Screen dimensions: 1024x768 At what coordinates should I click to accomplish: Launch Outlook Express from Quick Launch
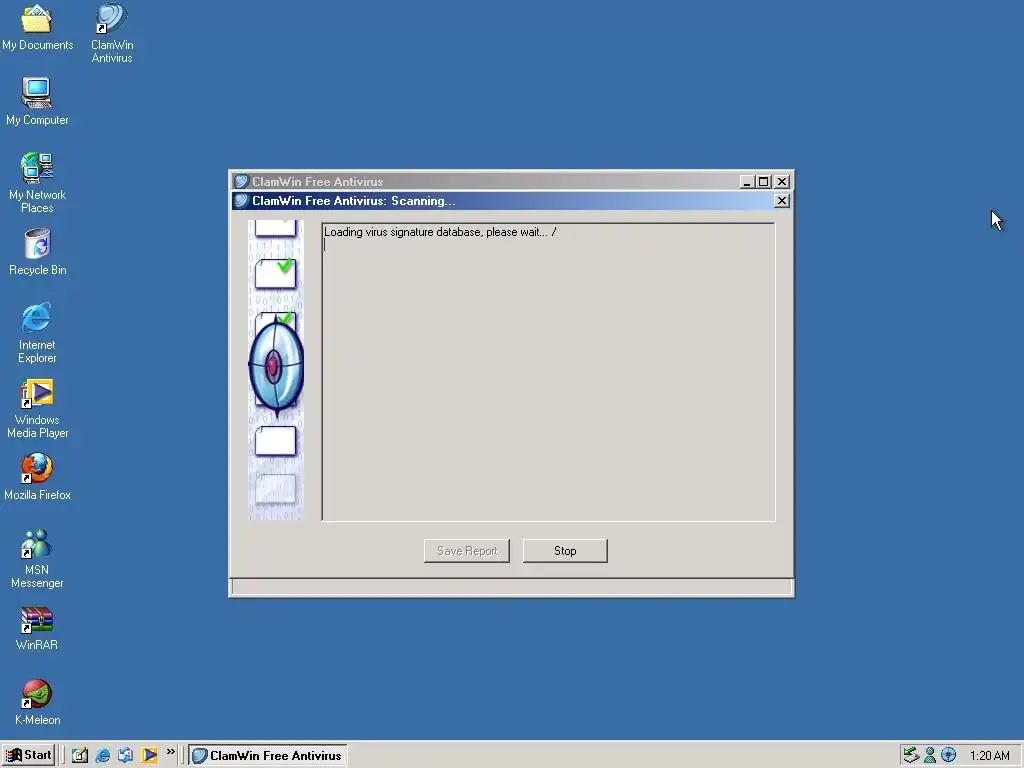[x=125, y=755]
